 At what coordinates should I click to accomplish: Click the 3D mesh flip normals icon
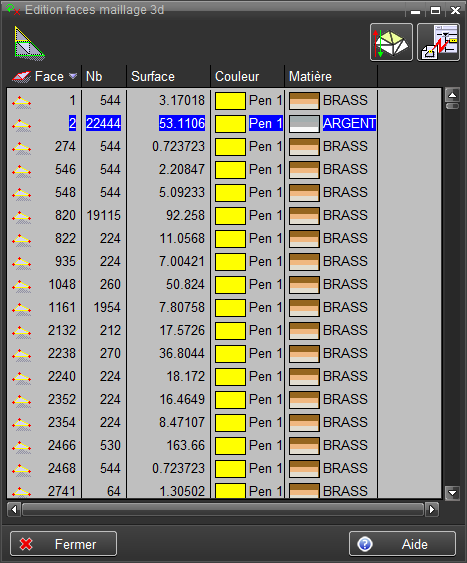tap(391, 42)
